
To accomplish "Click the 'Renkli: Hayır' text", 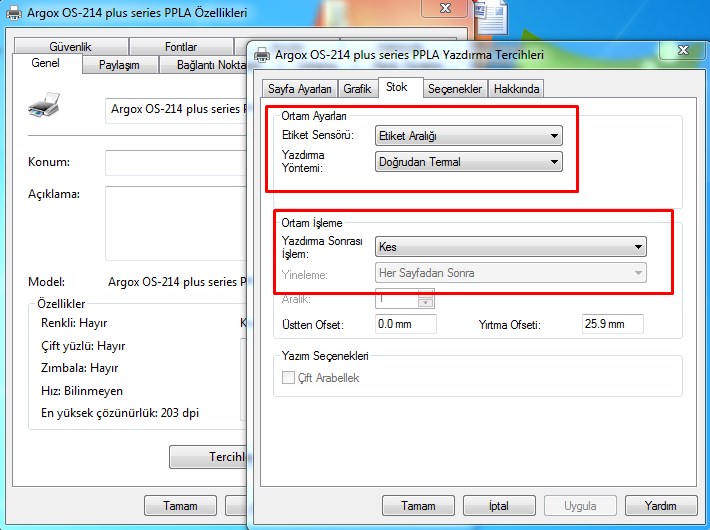I will click(74, 323).
